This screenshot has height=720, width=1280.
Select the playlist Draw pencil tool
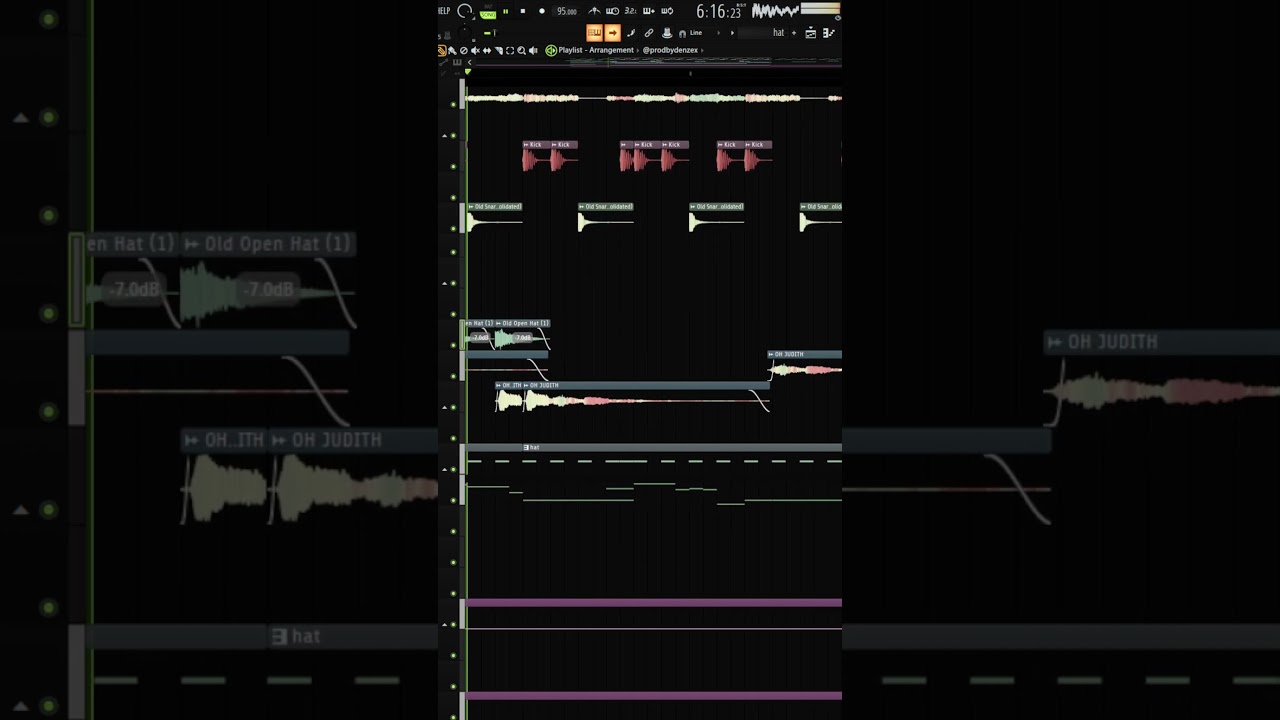pyautogui.click(x=442, y=50)
